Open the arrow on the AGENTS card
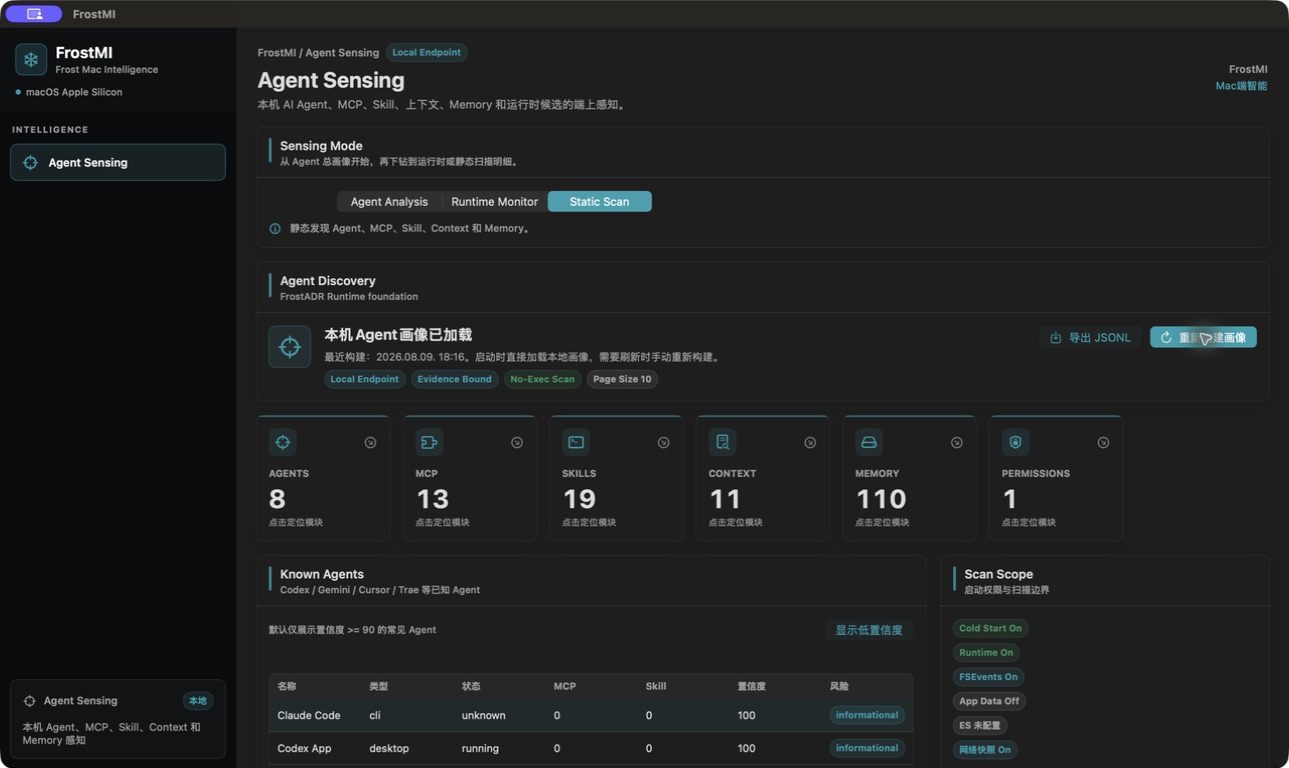 point(370,442)
